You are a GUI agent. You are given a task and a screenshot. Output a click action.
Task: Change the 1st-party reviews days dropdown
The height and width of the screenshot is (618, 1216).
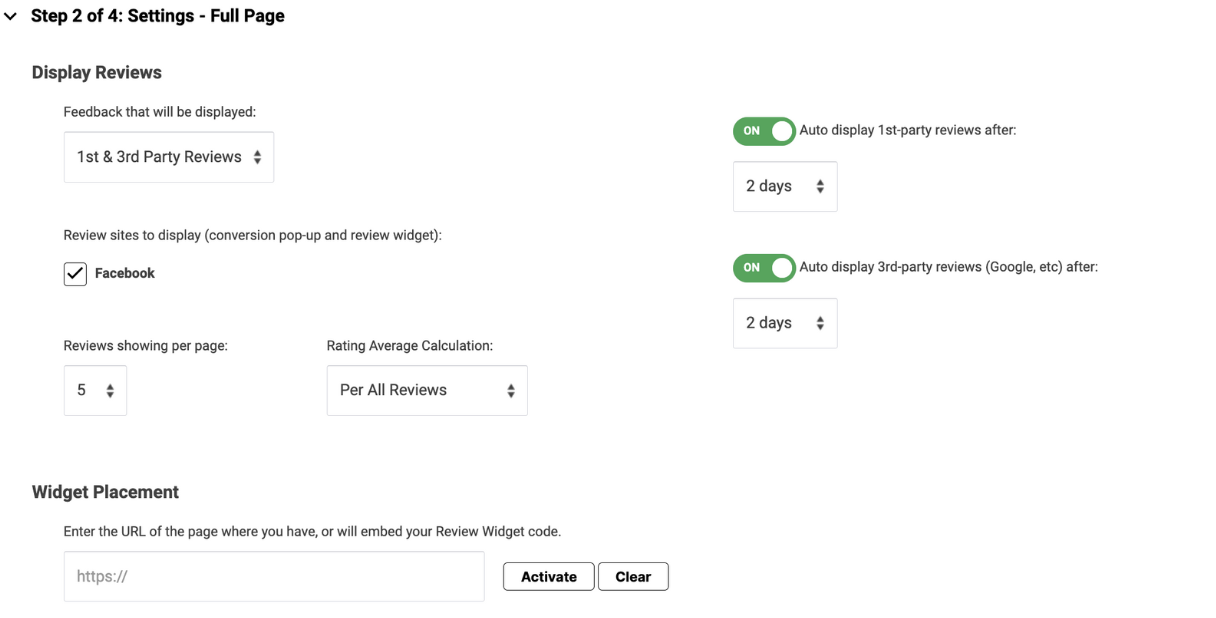[x=785, y=186]
